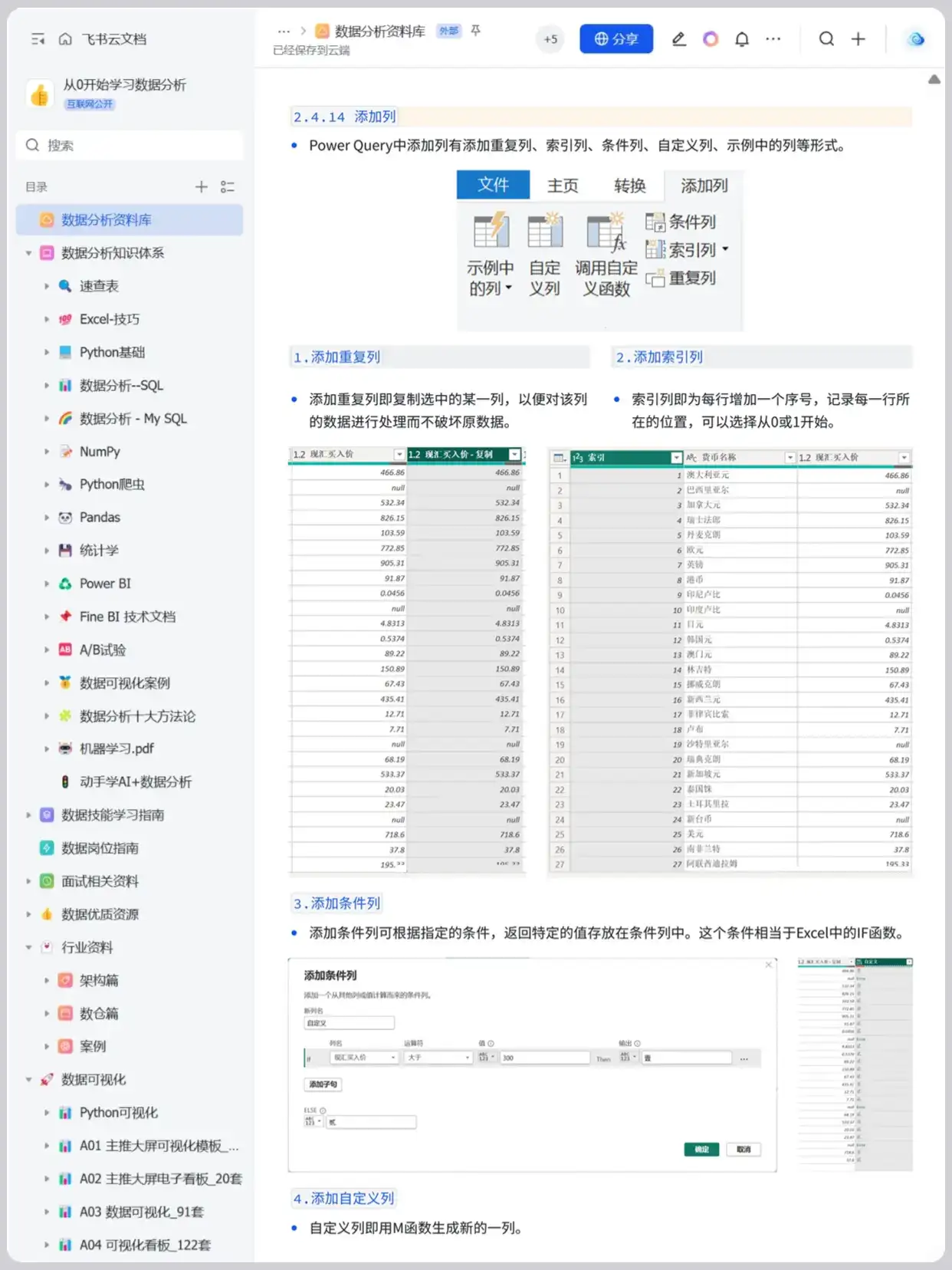The height and width of the screenshot is (1270, 952).
Task: Open the more options ellipsis in the top bar
Action: coord(773,39)
